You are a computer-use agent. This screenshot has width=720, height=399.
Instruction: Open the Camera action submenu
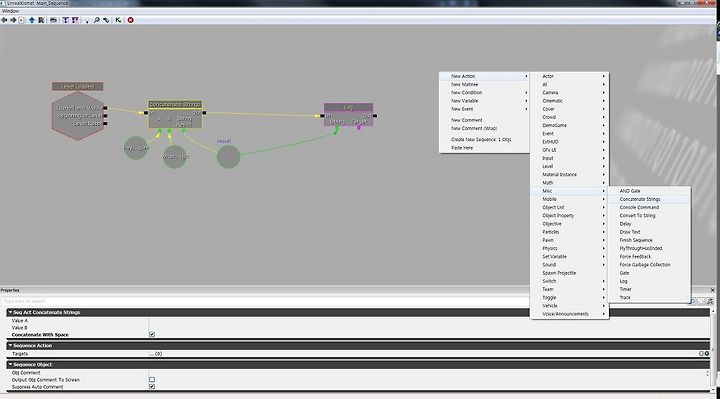tap(569, 93)
